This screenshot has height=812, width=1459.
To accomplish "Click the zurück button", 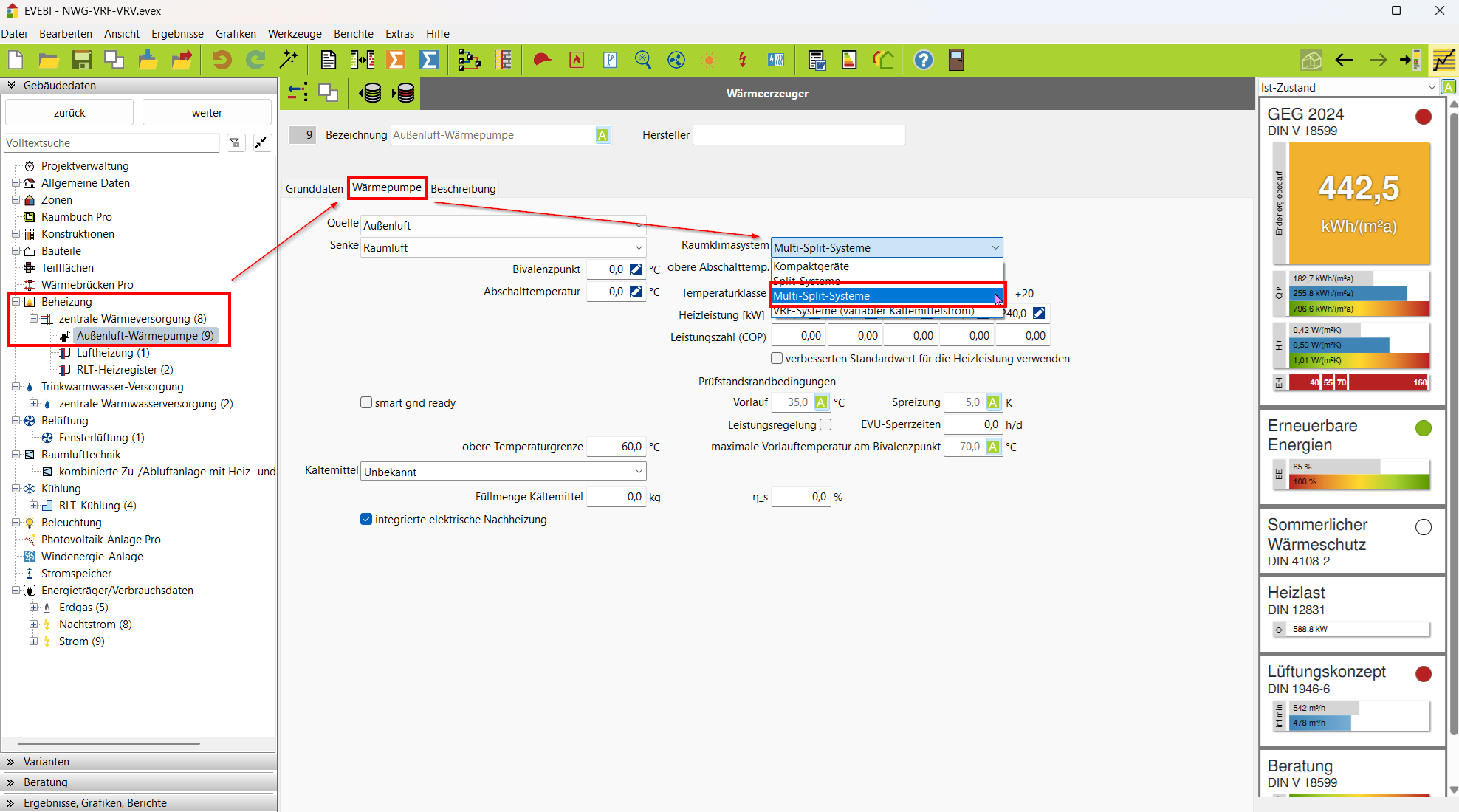I will [69, 112].
